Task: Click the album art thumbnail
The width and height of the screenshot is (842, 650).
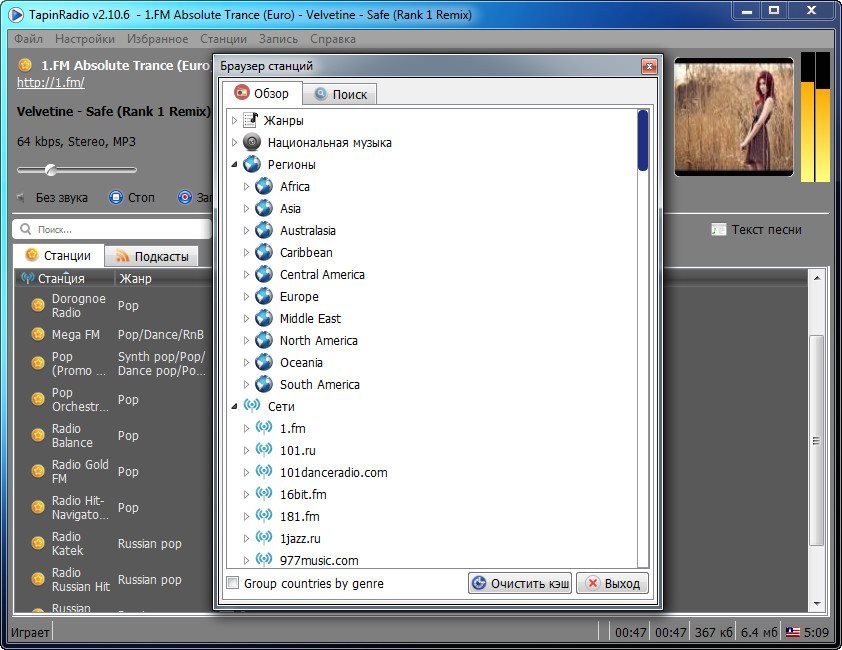Action: 733,117
